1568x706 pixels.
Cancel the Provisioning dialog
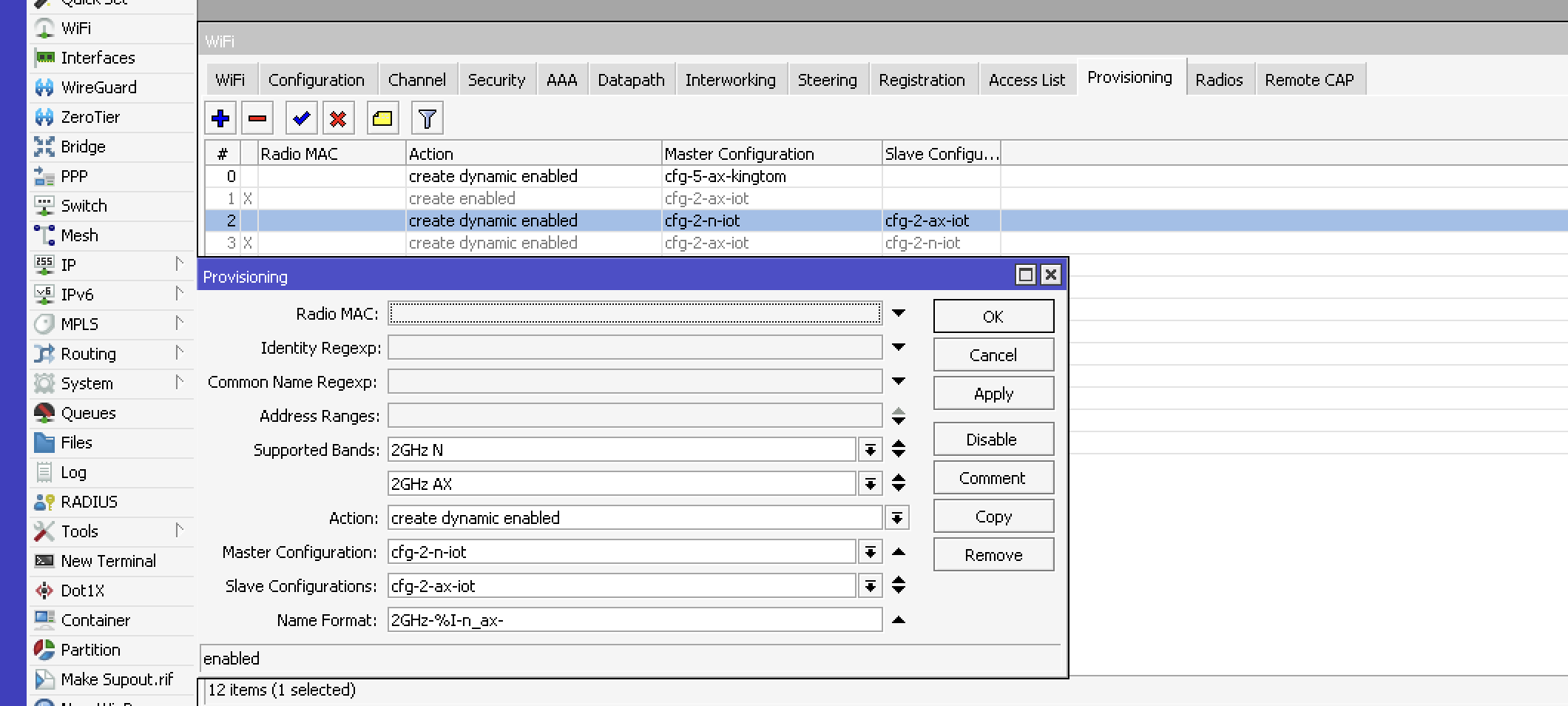pos(993,355)
